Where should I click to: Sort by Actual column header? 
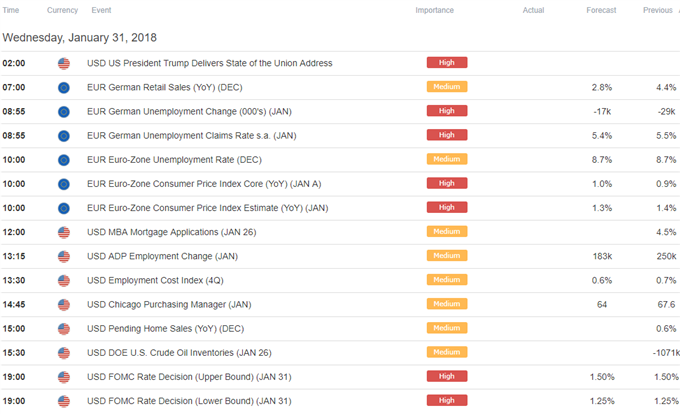click(533, 10)
